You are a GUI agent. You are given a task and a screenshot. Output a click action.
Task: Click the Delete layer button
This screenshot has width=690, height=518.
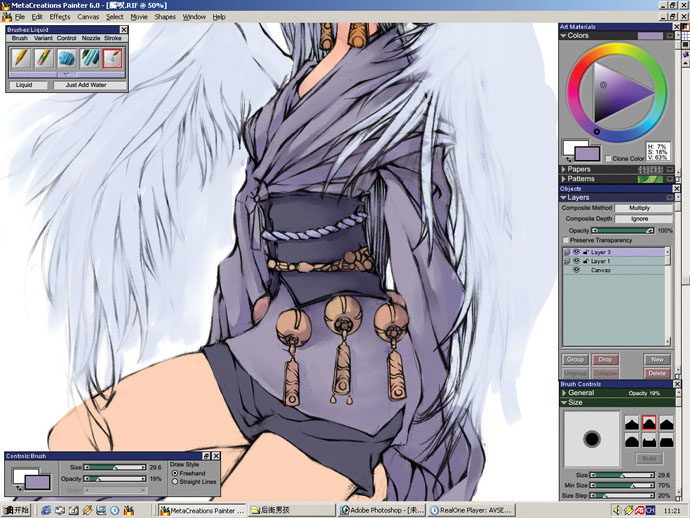[x=657, y=373]
